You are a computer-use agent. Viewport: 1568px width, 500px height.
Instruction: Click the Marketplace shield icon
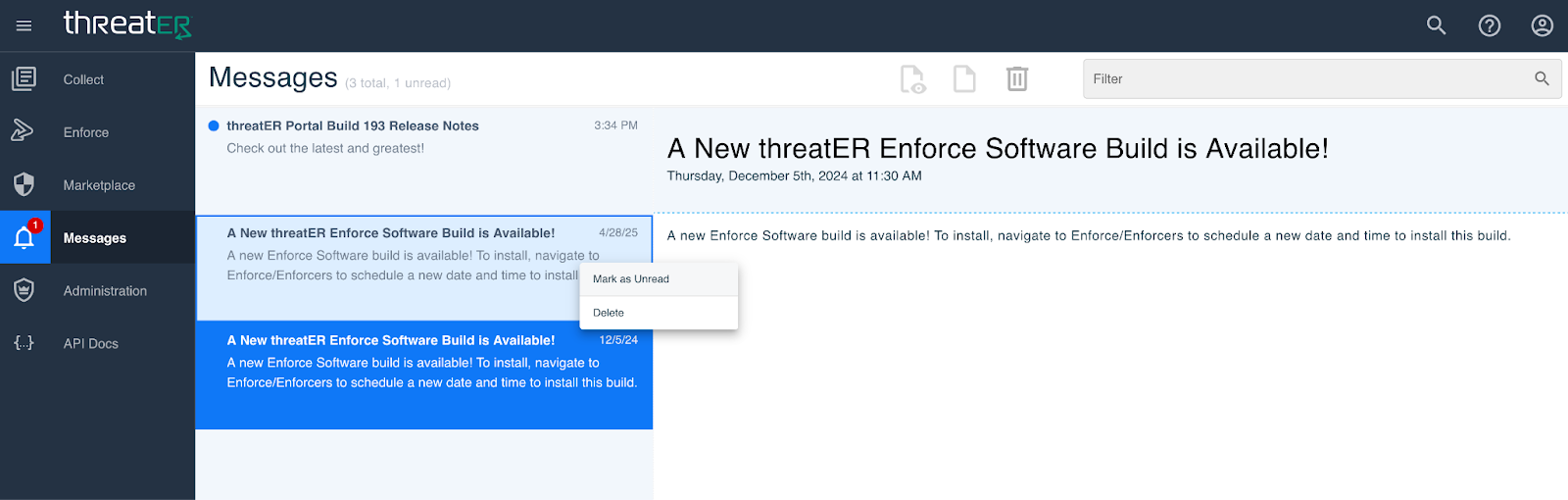(x=24, y=184)
